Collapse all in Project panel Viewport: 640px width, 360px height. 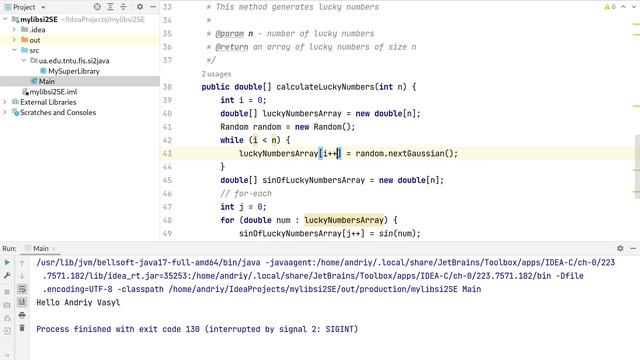click(123, 7)
